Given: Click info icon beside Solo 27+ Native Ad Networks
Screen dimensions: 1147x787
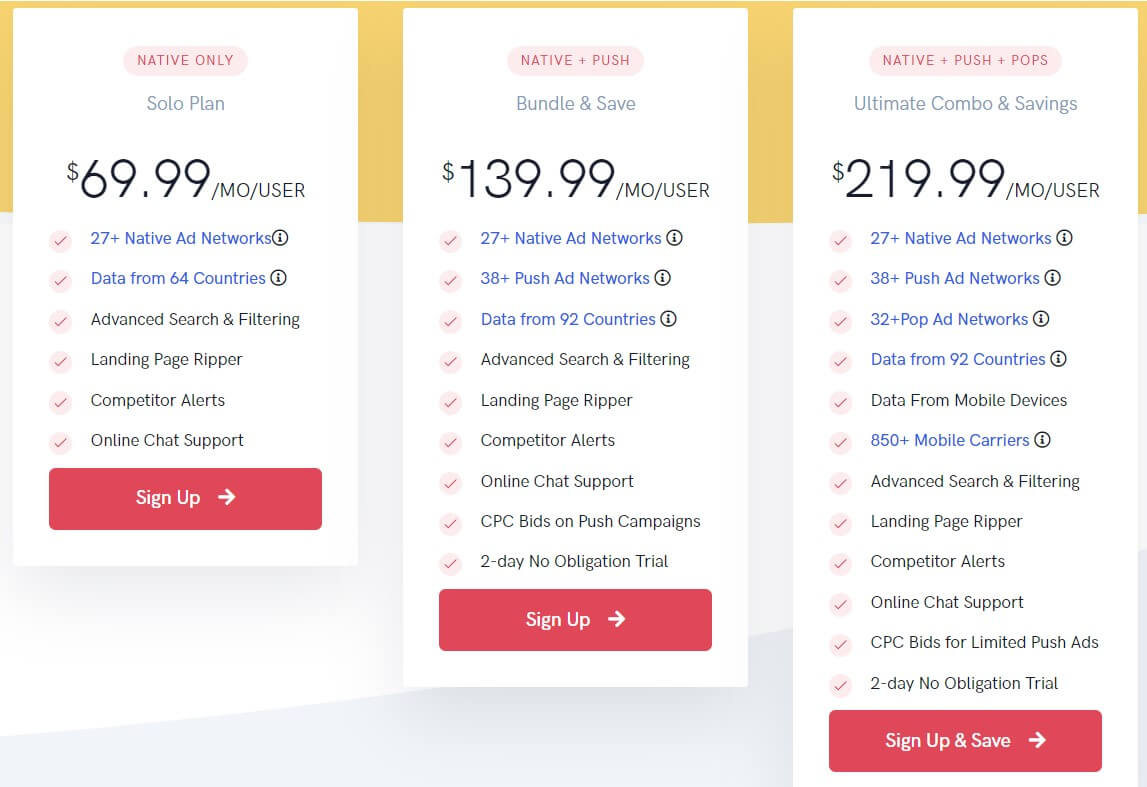Looking at the screenshot, I should [281, 238].
